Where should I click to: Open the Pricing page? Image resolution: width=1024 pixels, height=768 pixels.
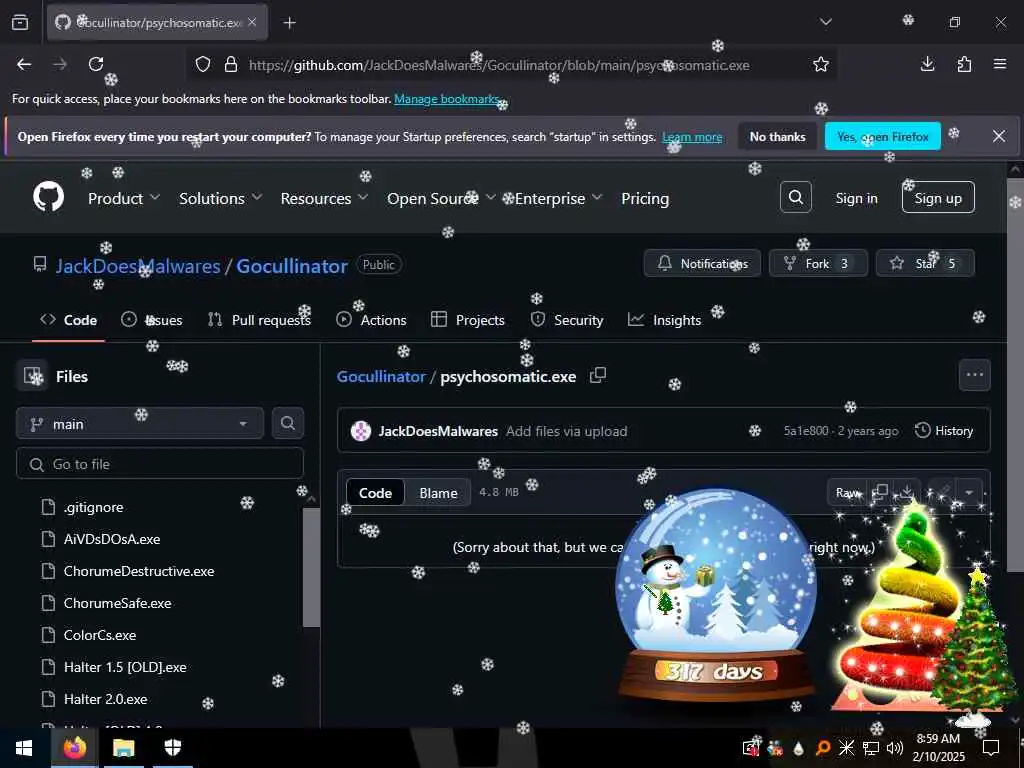(645, 199)
